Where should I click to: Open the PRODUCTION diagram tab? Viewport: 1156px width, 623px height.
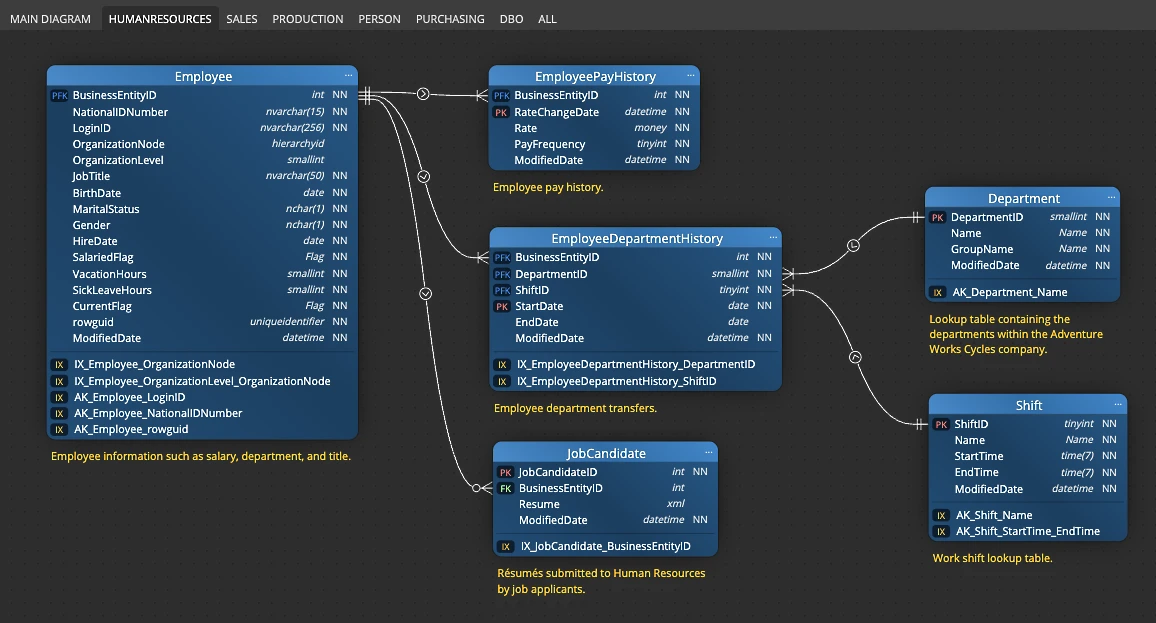[307, 19]
